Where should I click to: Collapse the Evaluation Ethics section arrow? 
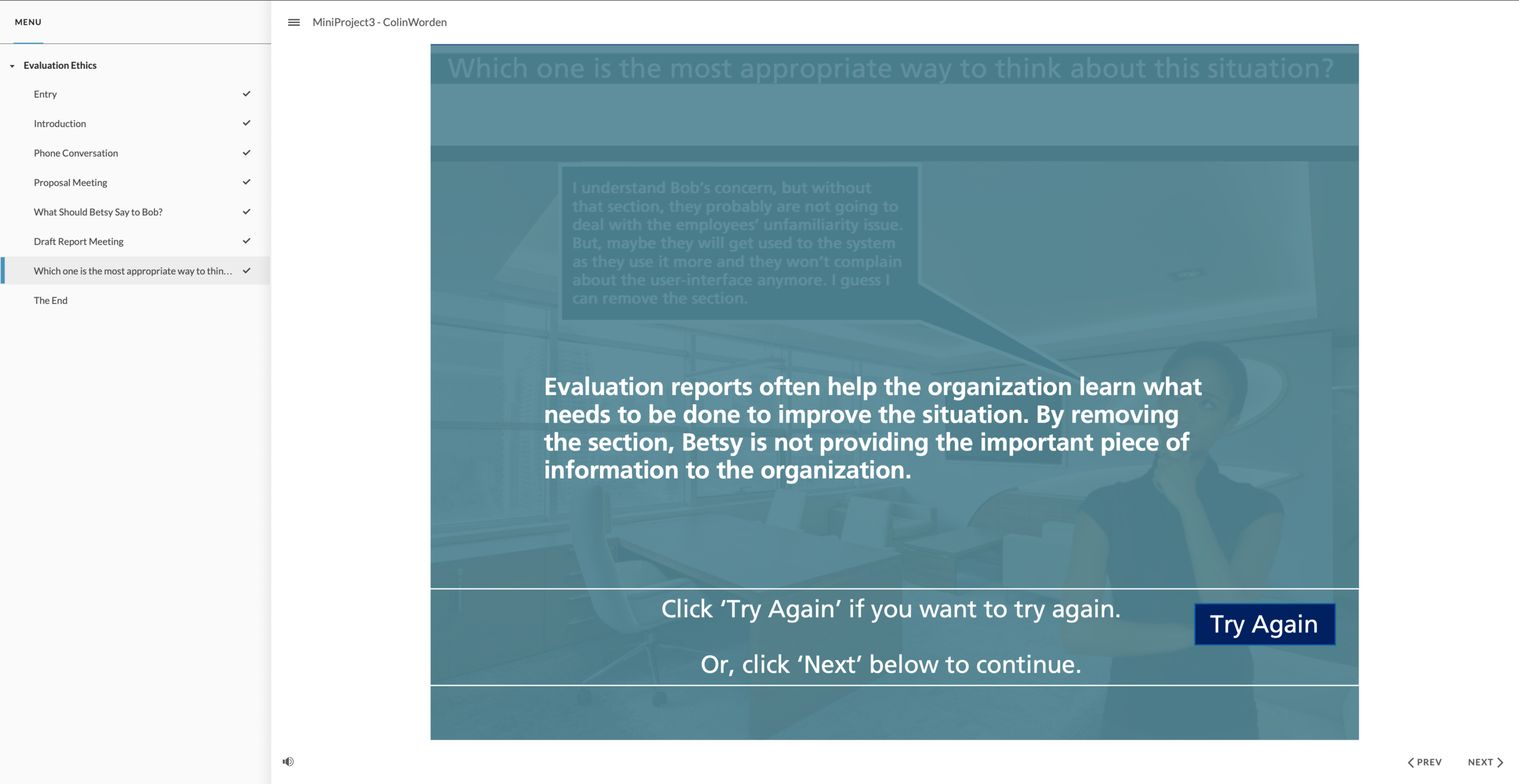(x=12, y=66)
